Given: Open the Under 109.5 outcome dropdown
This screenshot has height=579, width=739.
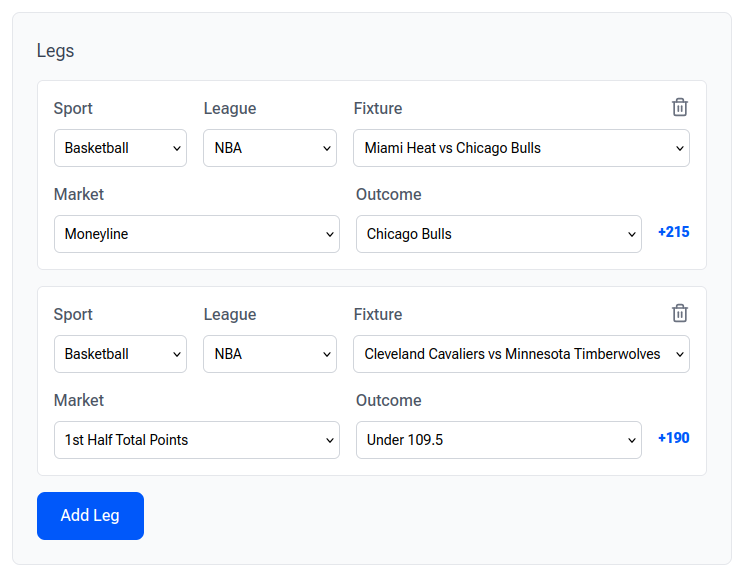Looking at the screenshot, I should (x=499, y=440).
